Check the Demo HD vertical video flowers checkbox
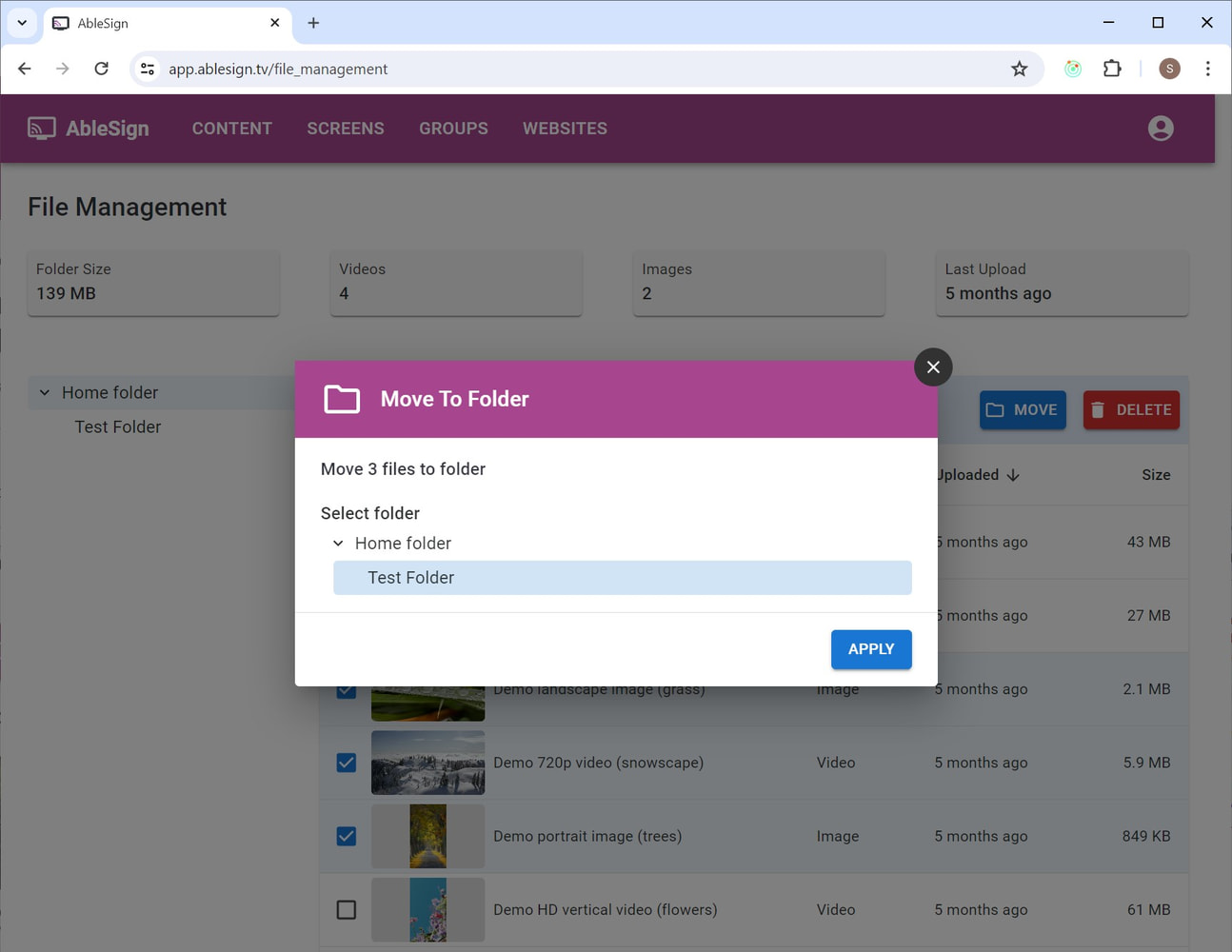 tap(345, 909)
